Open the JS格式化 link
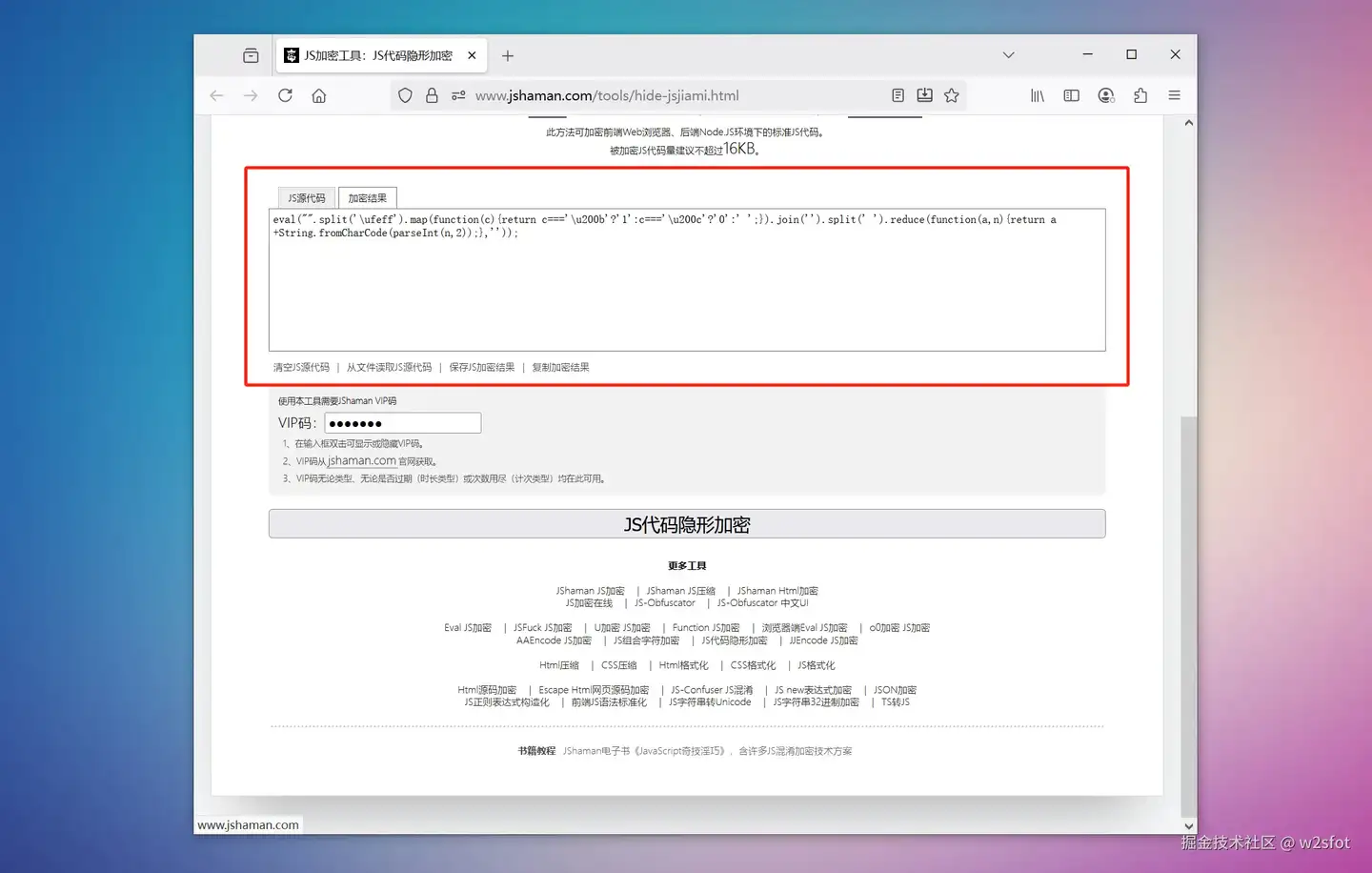 coord(816,665)
